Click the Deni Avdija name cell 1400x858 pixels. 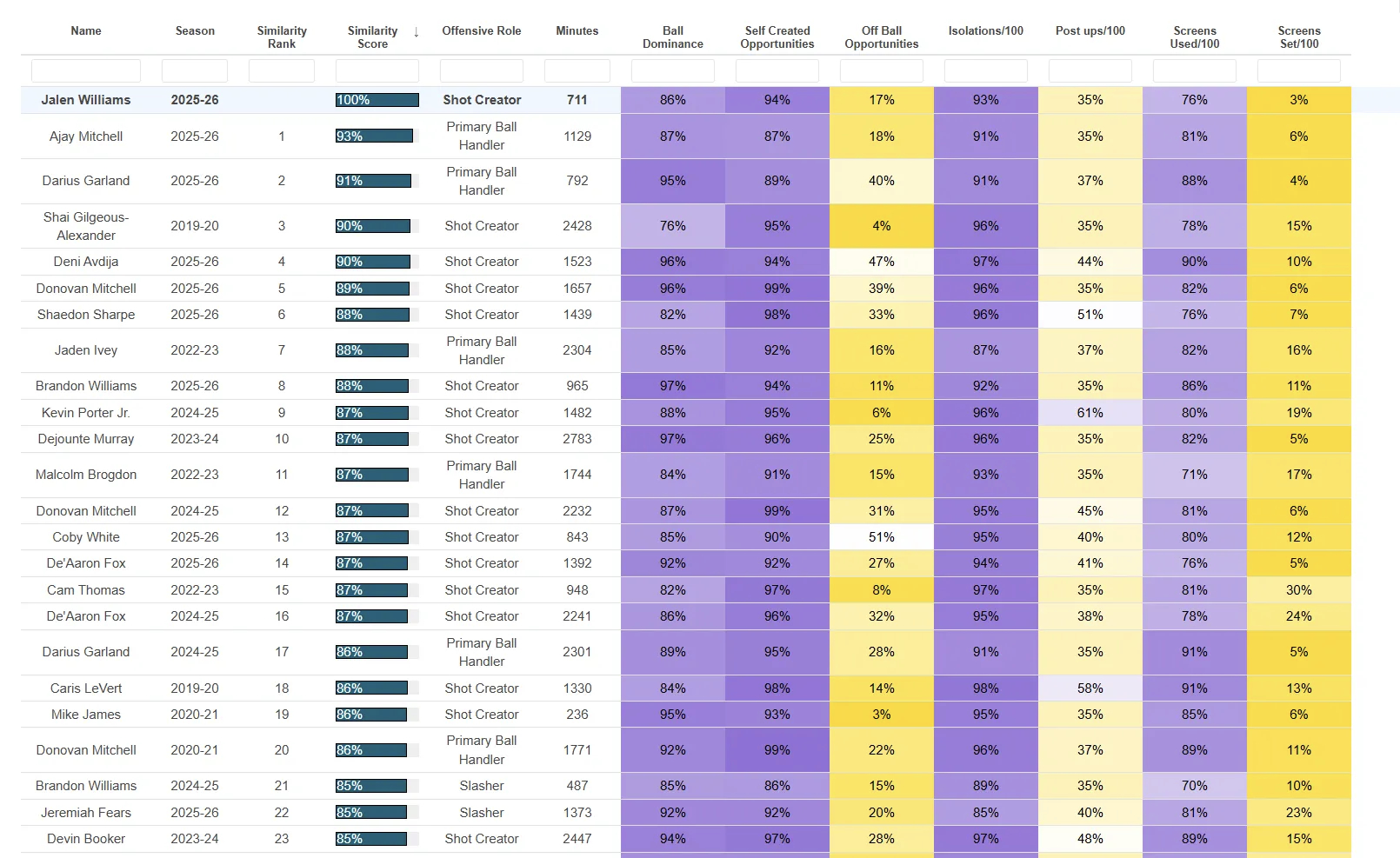(x=86, y=262)
